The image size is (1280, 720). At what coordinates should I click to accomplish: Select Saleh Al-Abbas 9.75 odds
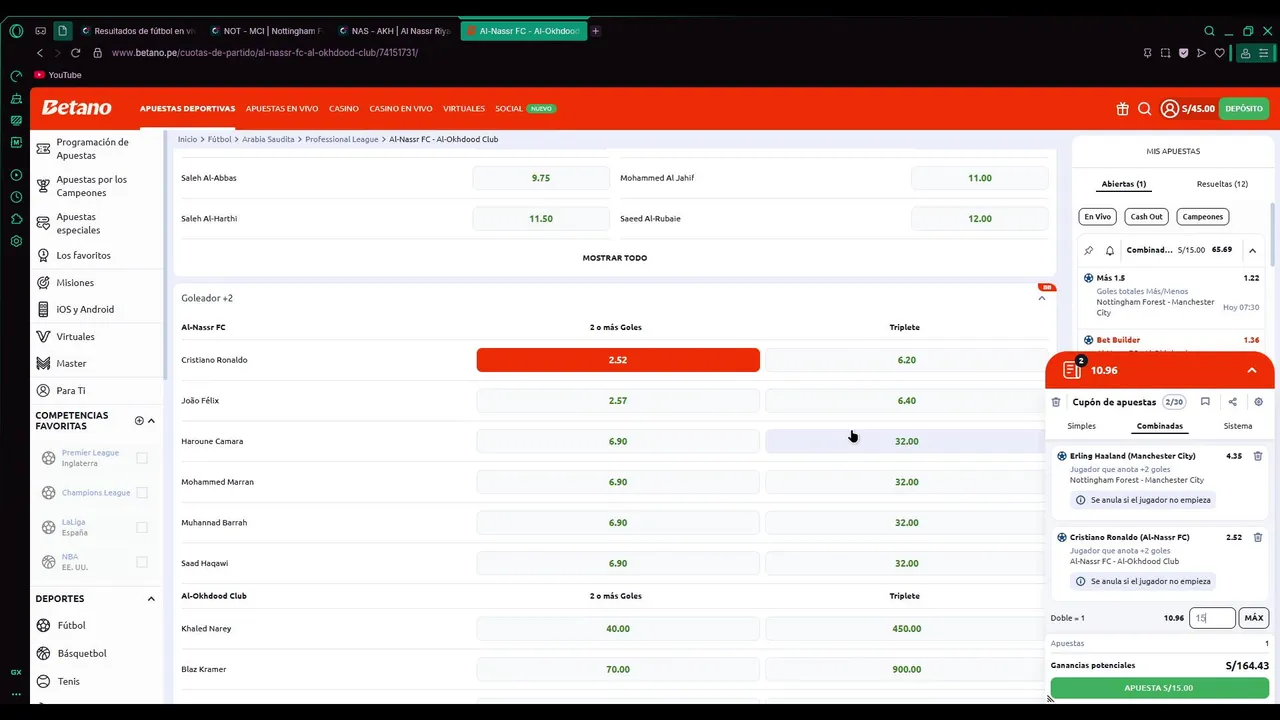click(x=541, y=178)
